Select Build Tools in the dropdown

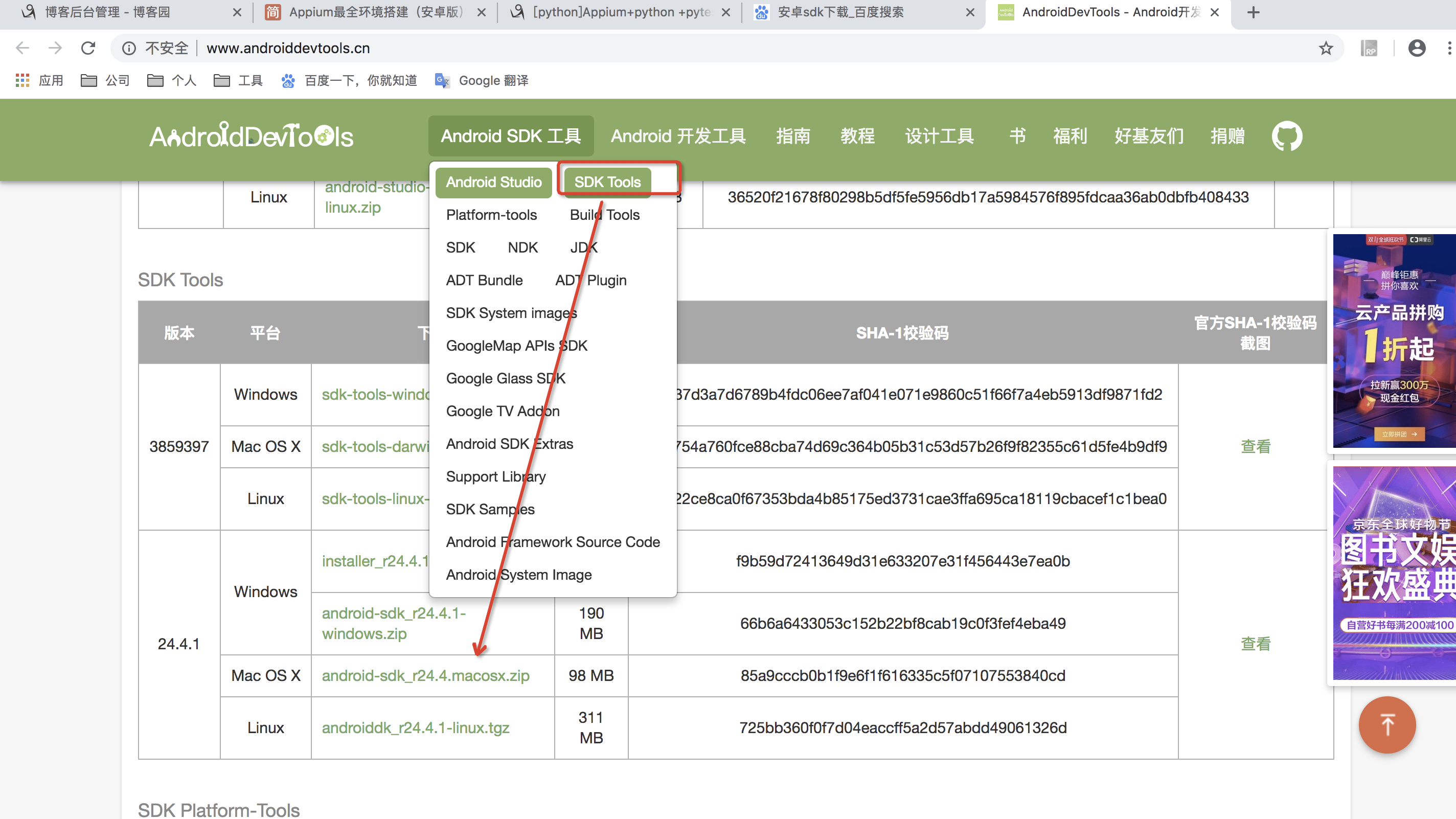pos(605,215)
